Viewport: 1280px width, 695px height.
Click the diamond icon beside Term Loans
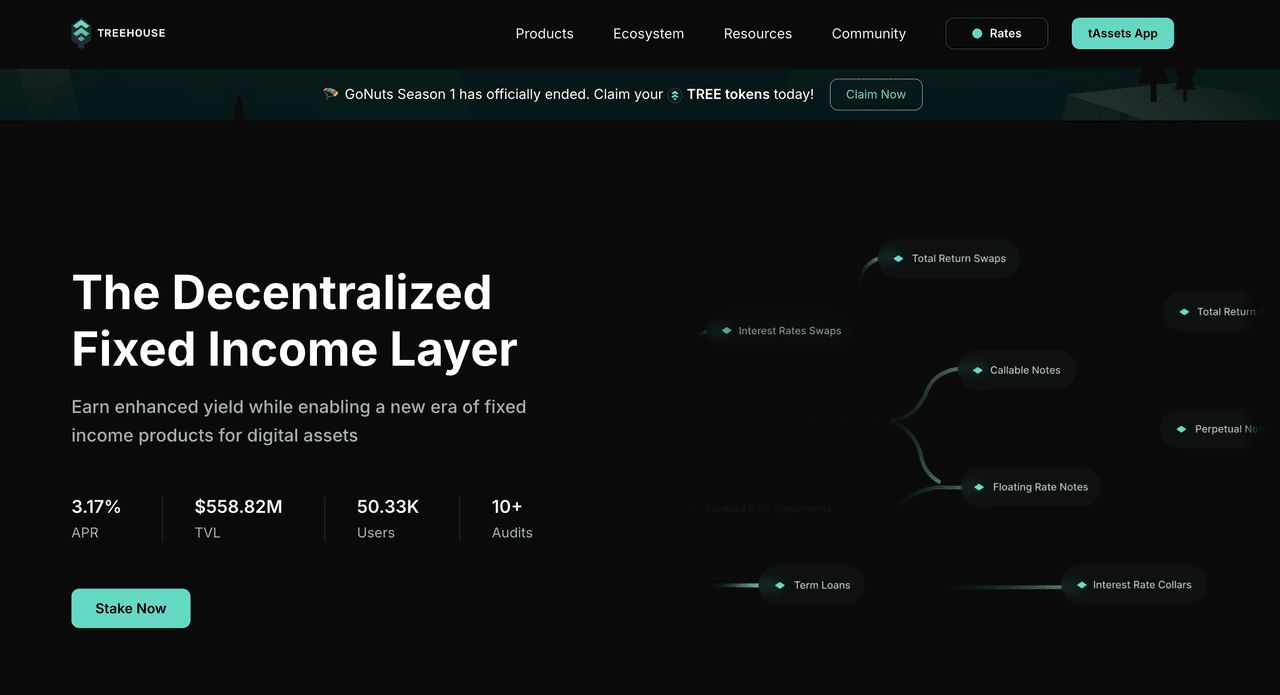click(x=780, y=585)
